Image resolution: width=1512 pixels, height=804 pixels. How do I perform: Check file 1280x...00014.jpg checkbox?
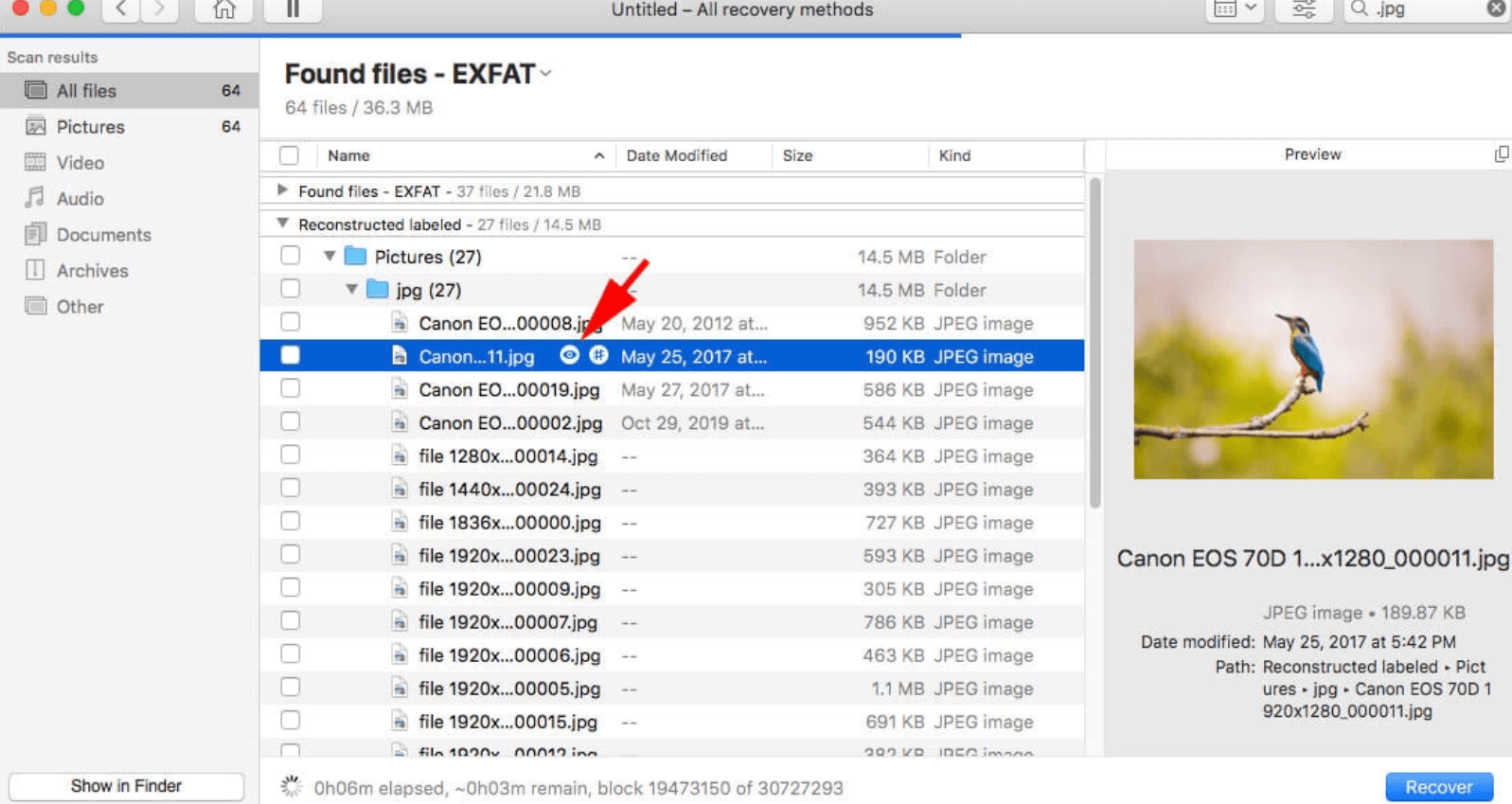pyautogui.click(x=291, y=455)
